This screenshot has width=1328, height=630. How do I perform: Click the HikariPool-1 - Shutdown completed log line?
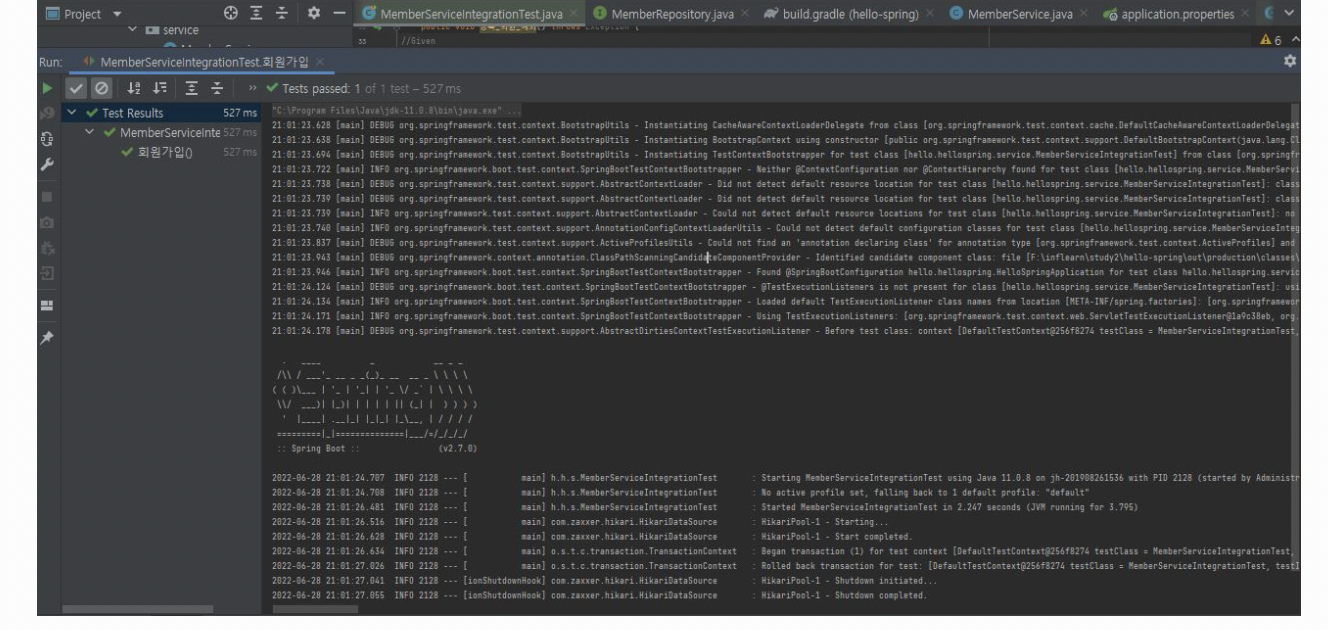click(600, 595)
